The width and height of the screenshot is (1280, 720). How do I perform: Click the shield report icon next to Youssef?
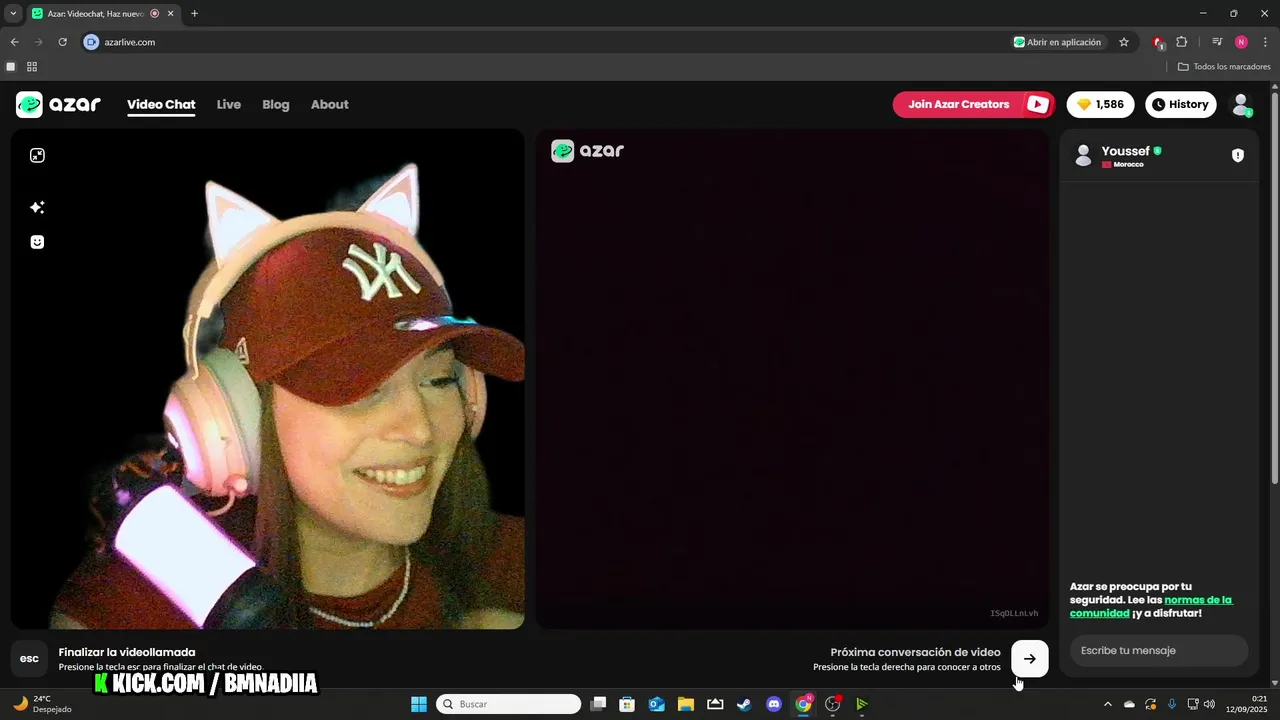[x=1238, y=155]
